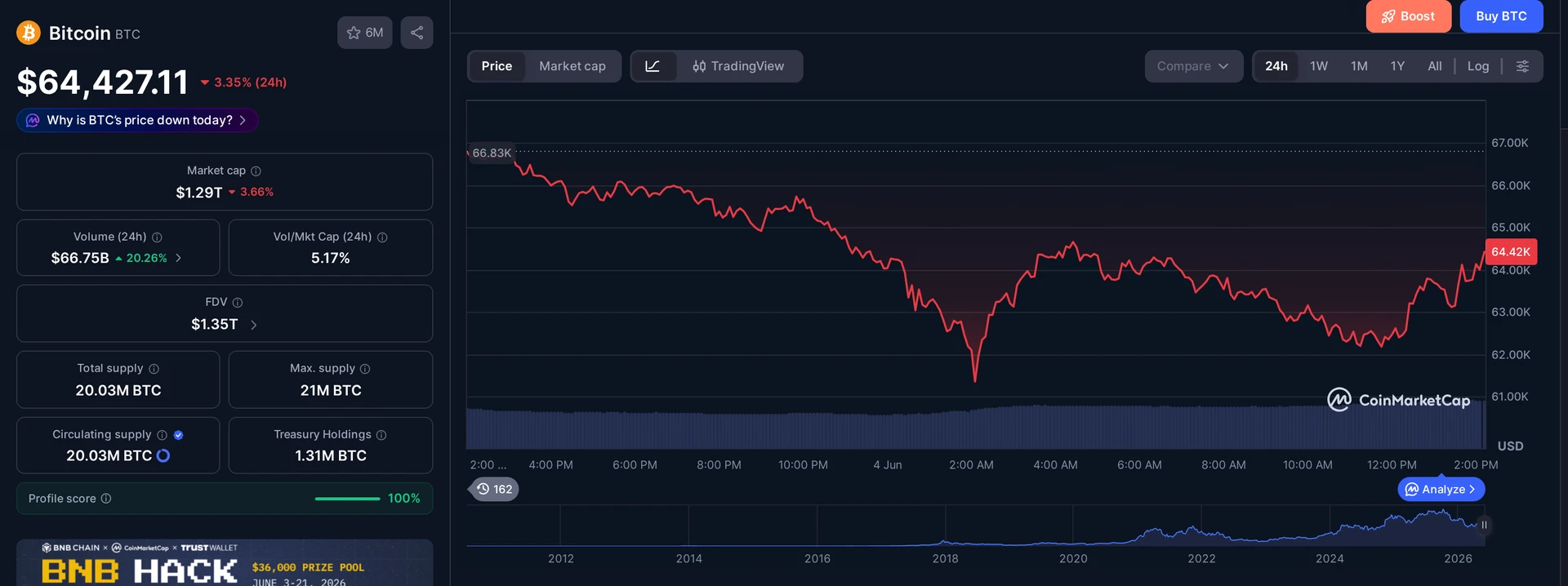Image resolution: width=1568 pixels, height=586 pixels.
Task: Click the Profile score info icon
Action: (x=106, y=499)
